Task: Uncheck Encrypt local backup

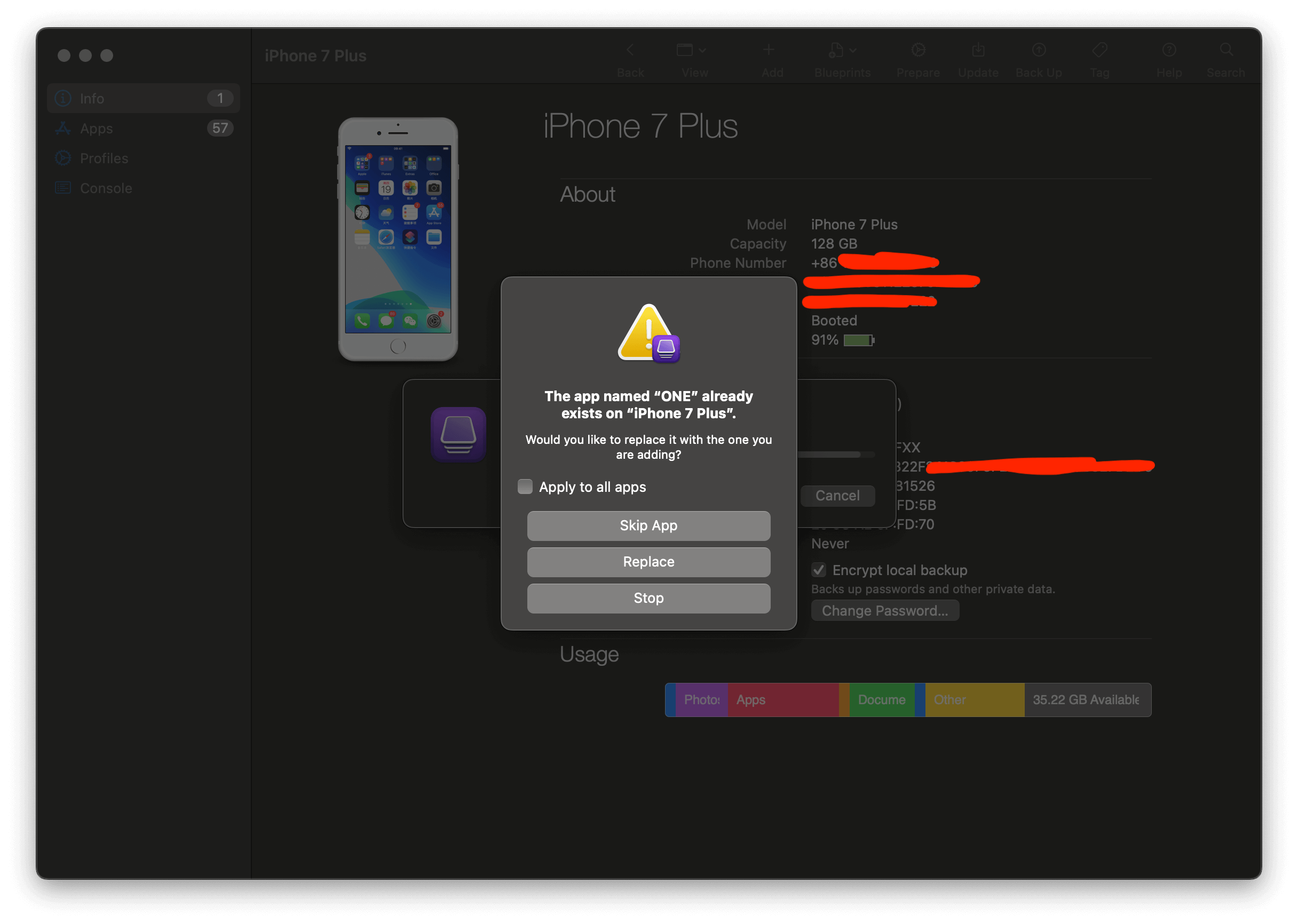Action: (818, 570)
